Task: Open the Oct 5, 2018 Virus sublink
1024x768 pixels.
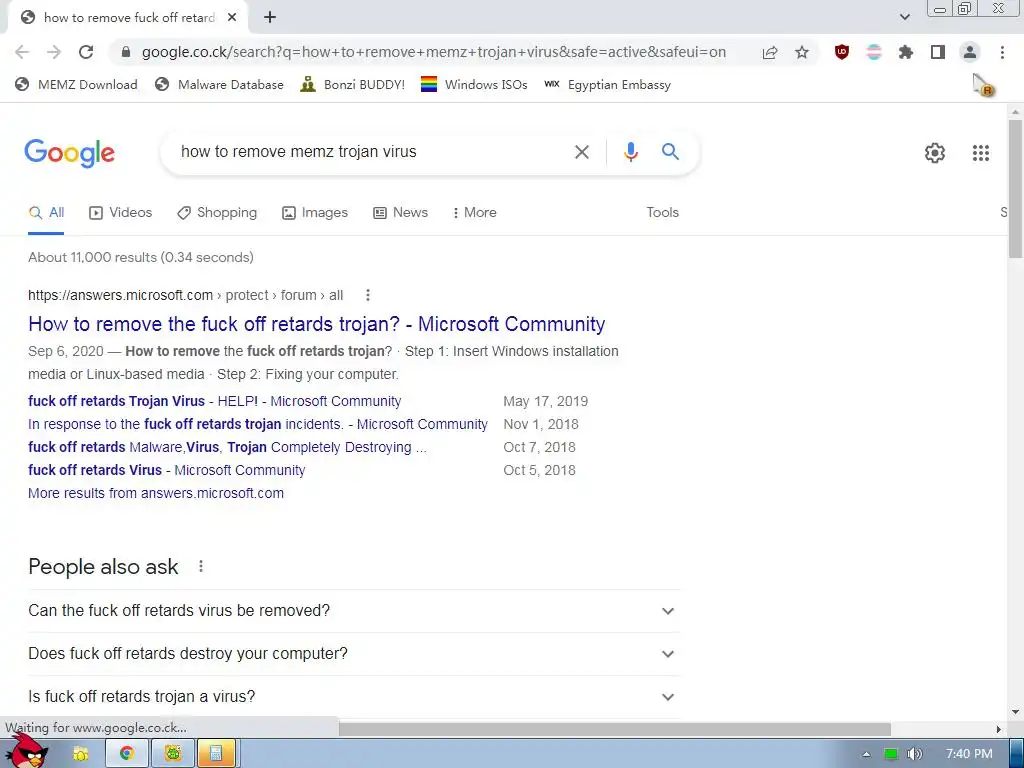Action: coord(167,470)
